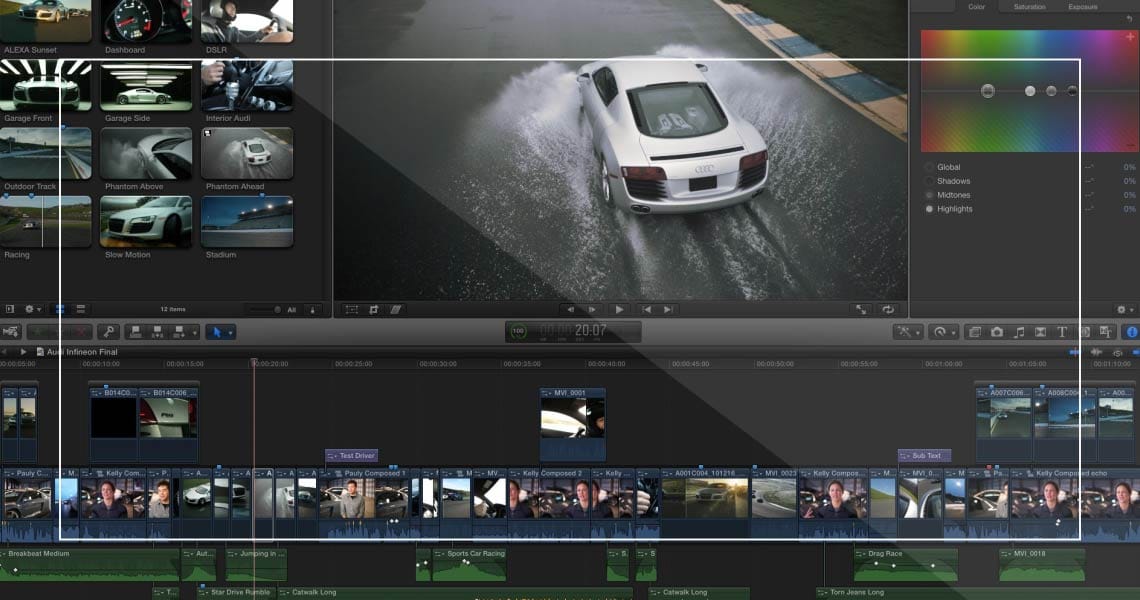Show the Inspector via blue info icon
Image resolution: width=1140 pixels, height=600 pixels.
point(1132,332)
